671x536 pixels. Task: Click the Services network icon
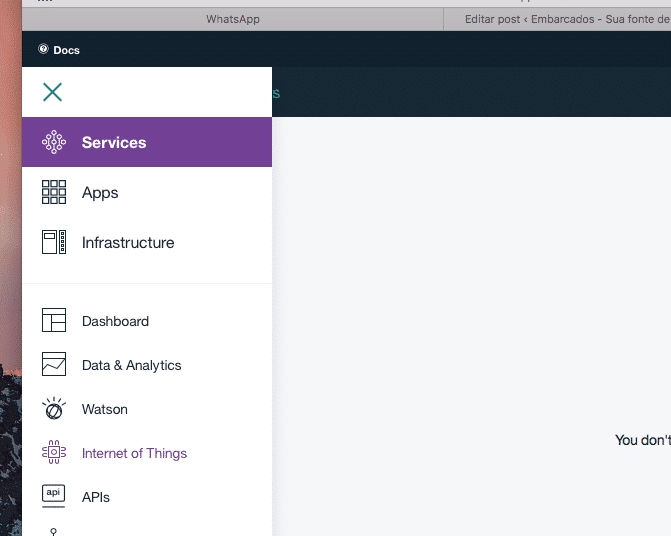pos(54,142)
